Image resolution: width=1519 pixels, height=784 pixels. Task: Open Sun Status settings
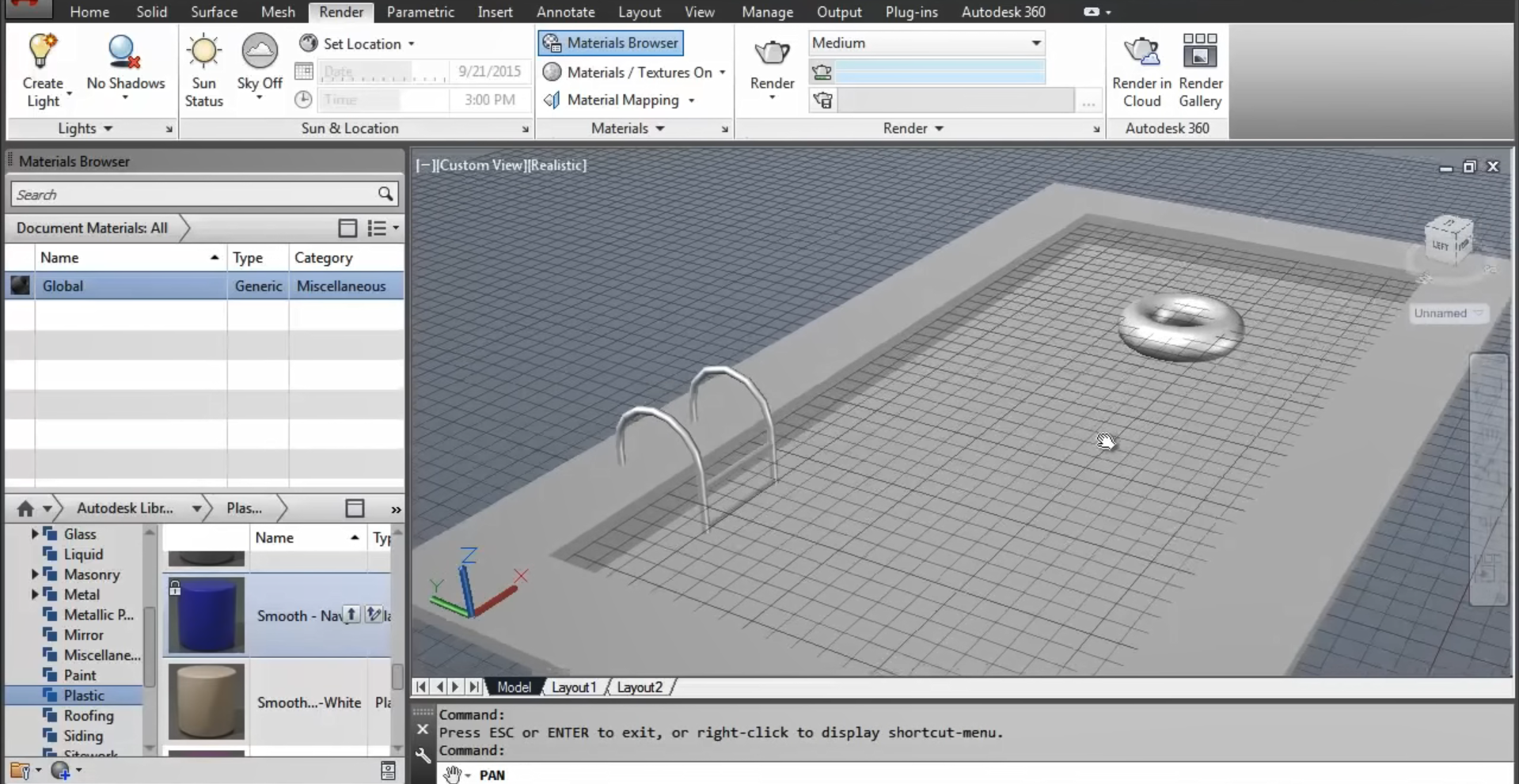pos(203,70)
